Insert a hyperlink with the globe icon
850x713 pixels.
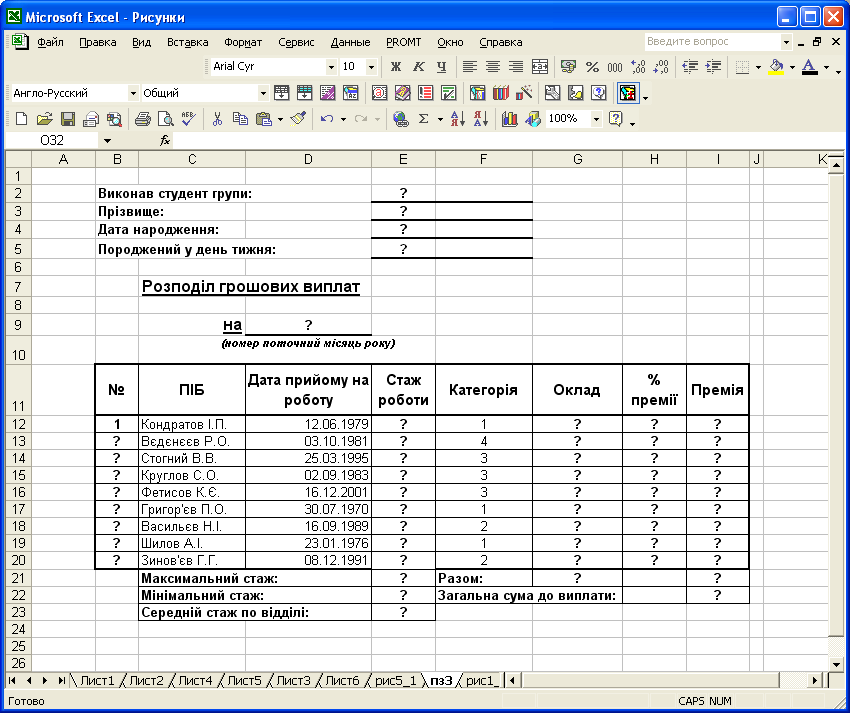401,119
